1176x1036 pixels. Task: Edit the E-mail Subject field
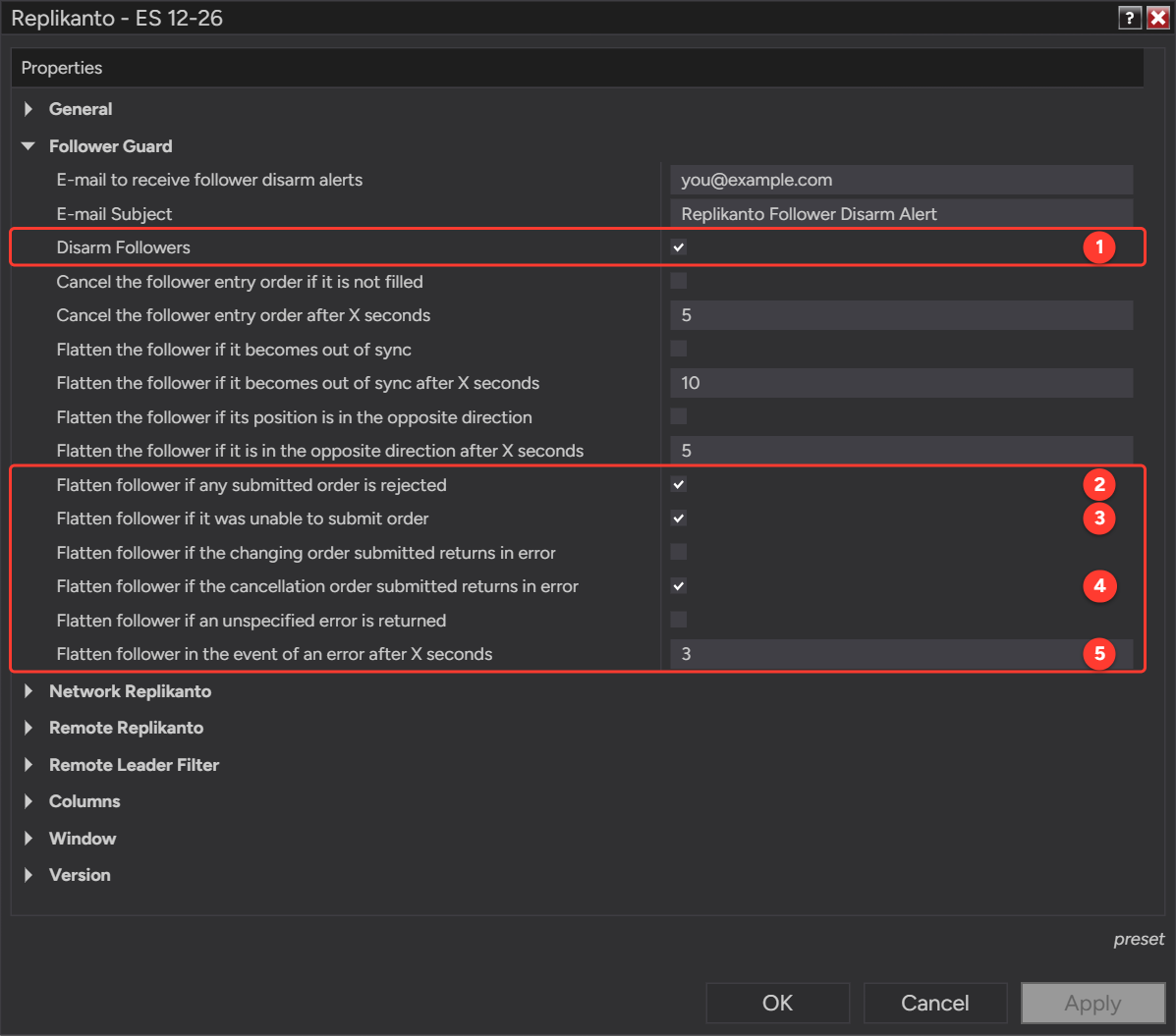(x=902, y=214)
